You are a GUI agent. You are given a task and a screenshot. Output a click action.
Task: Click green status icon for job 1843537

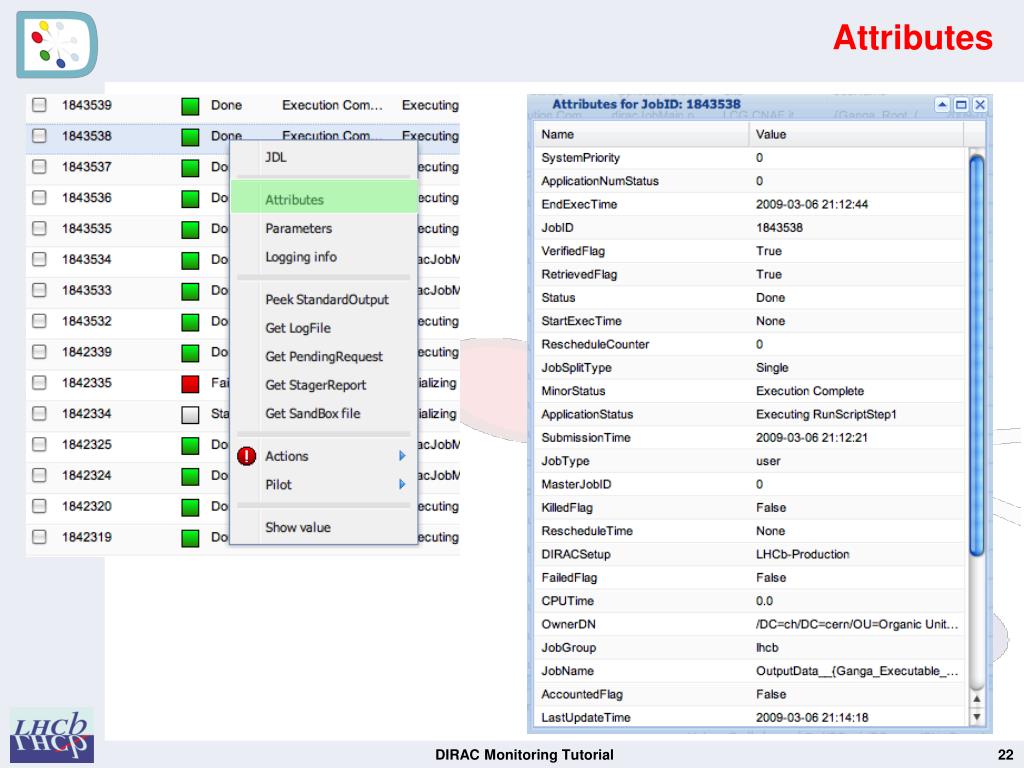point(190,168)
